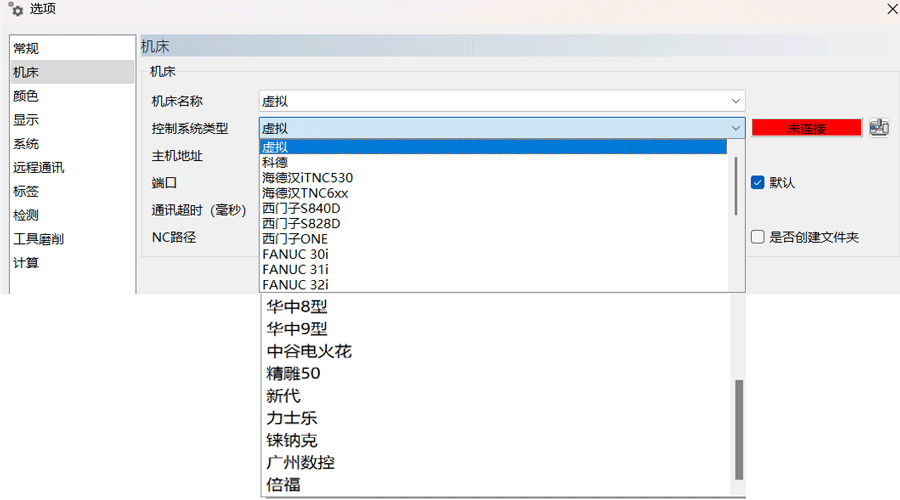The height and width of the screenshot is (500, 900).
Task: Choose 中谷电火花 from the lower list
Action: pyautogui.click(x=497, y=351)
